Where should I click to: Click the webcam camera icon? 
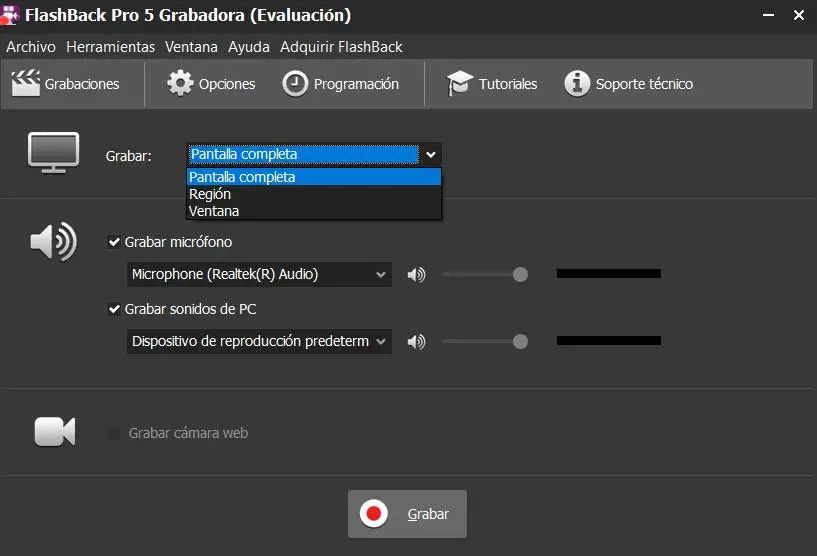click(55, 431)
